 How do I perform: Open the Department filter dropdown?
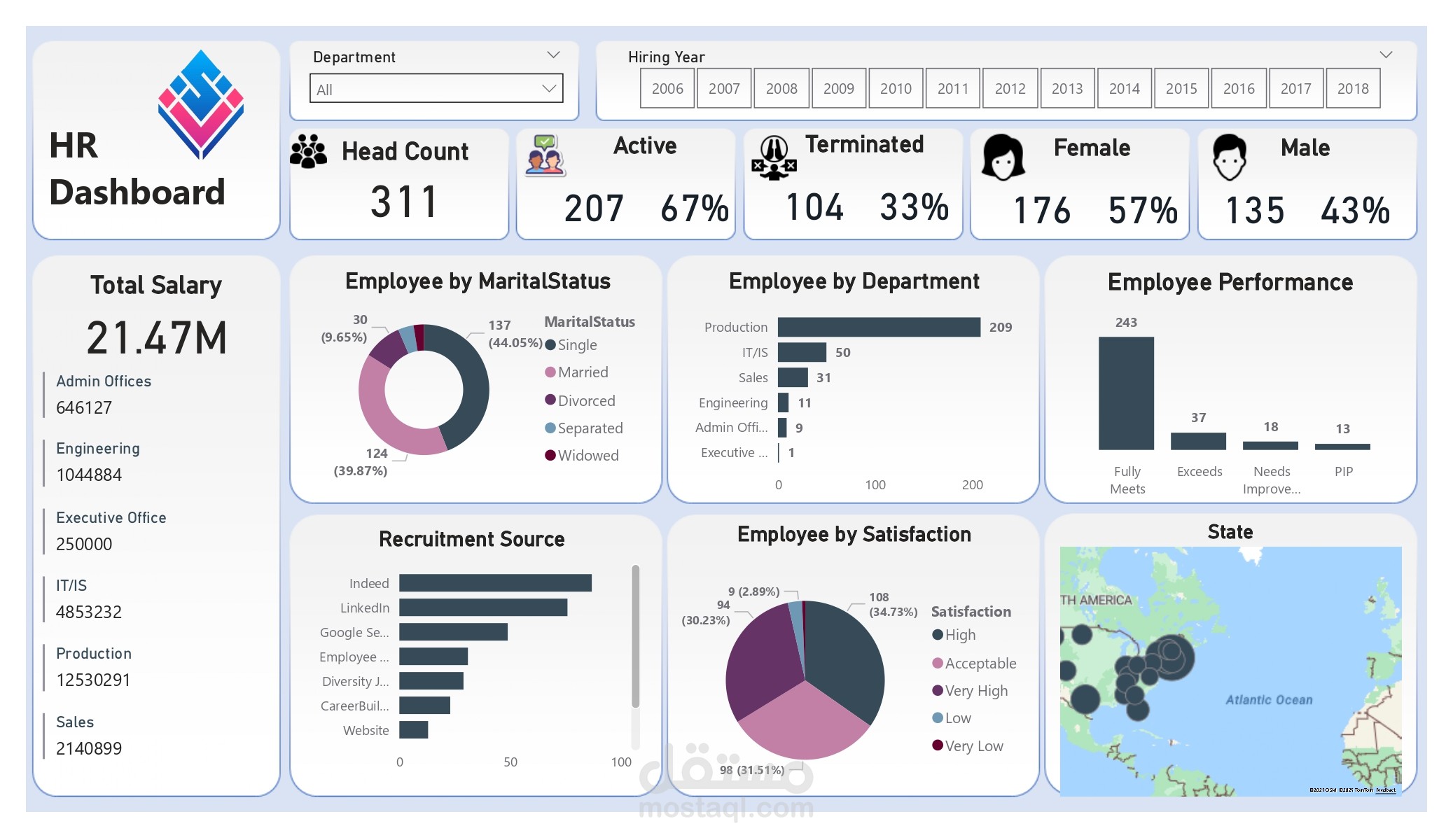[551, 88]
